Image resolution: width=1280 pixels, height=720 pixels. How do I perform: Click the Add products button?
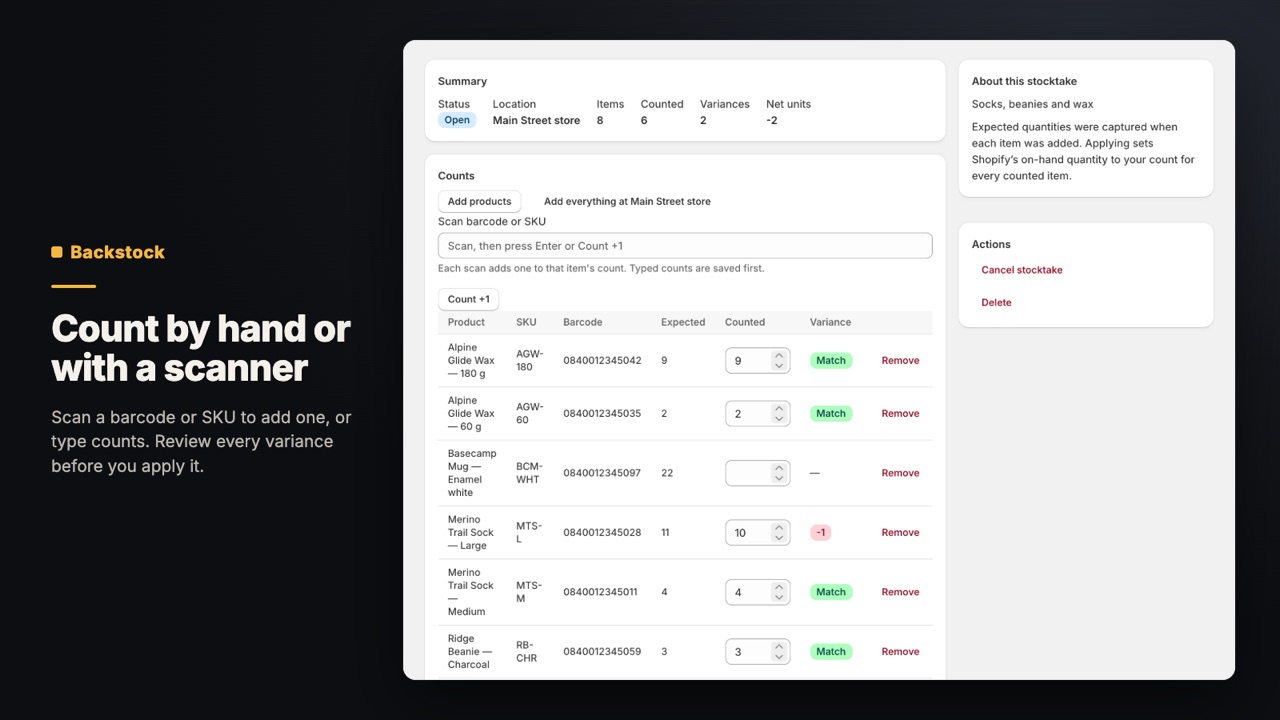[x=479, y=201]
